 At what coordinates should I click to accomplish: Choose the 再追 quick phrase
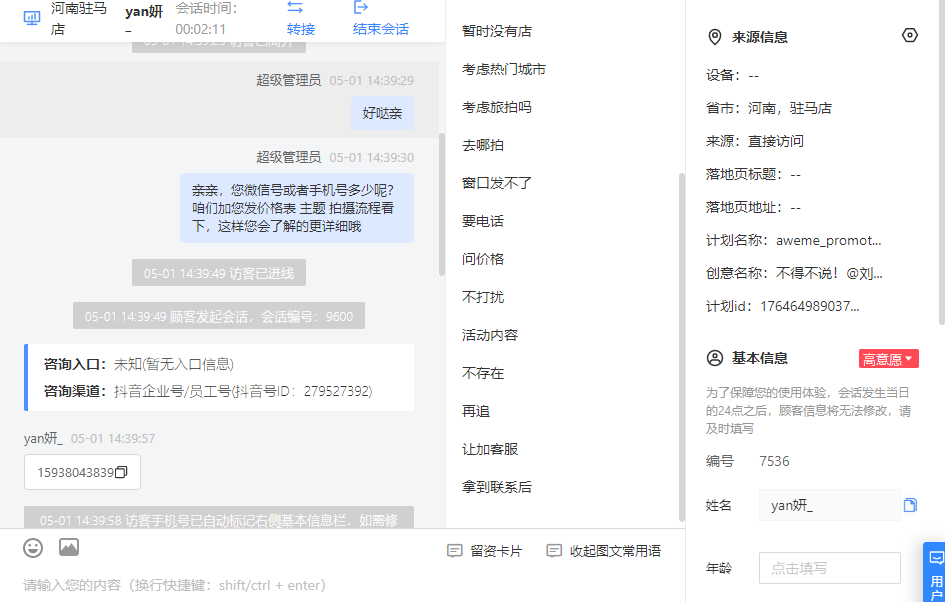tap(476, 411)
